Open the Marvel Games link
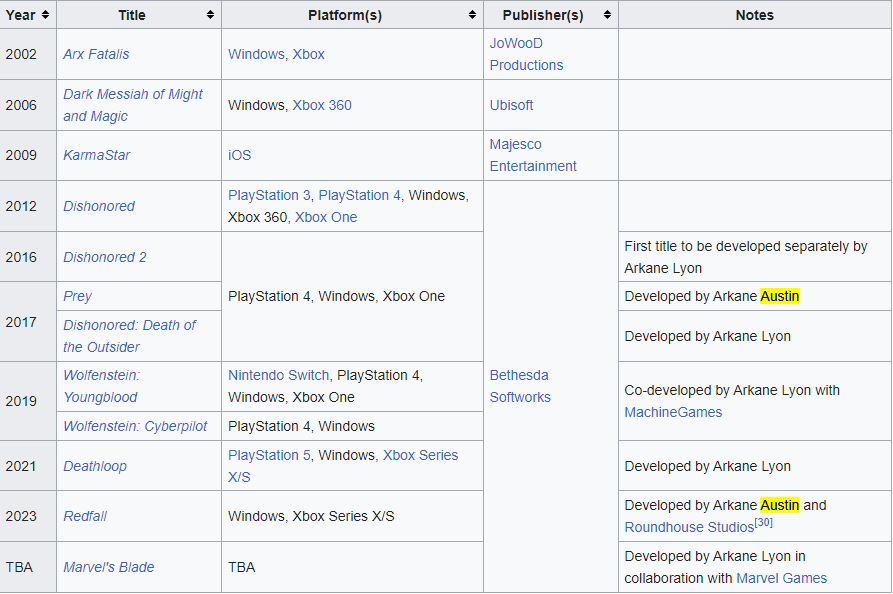The height and width of the screenshot is (594, 893). (x=781, y=578)
